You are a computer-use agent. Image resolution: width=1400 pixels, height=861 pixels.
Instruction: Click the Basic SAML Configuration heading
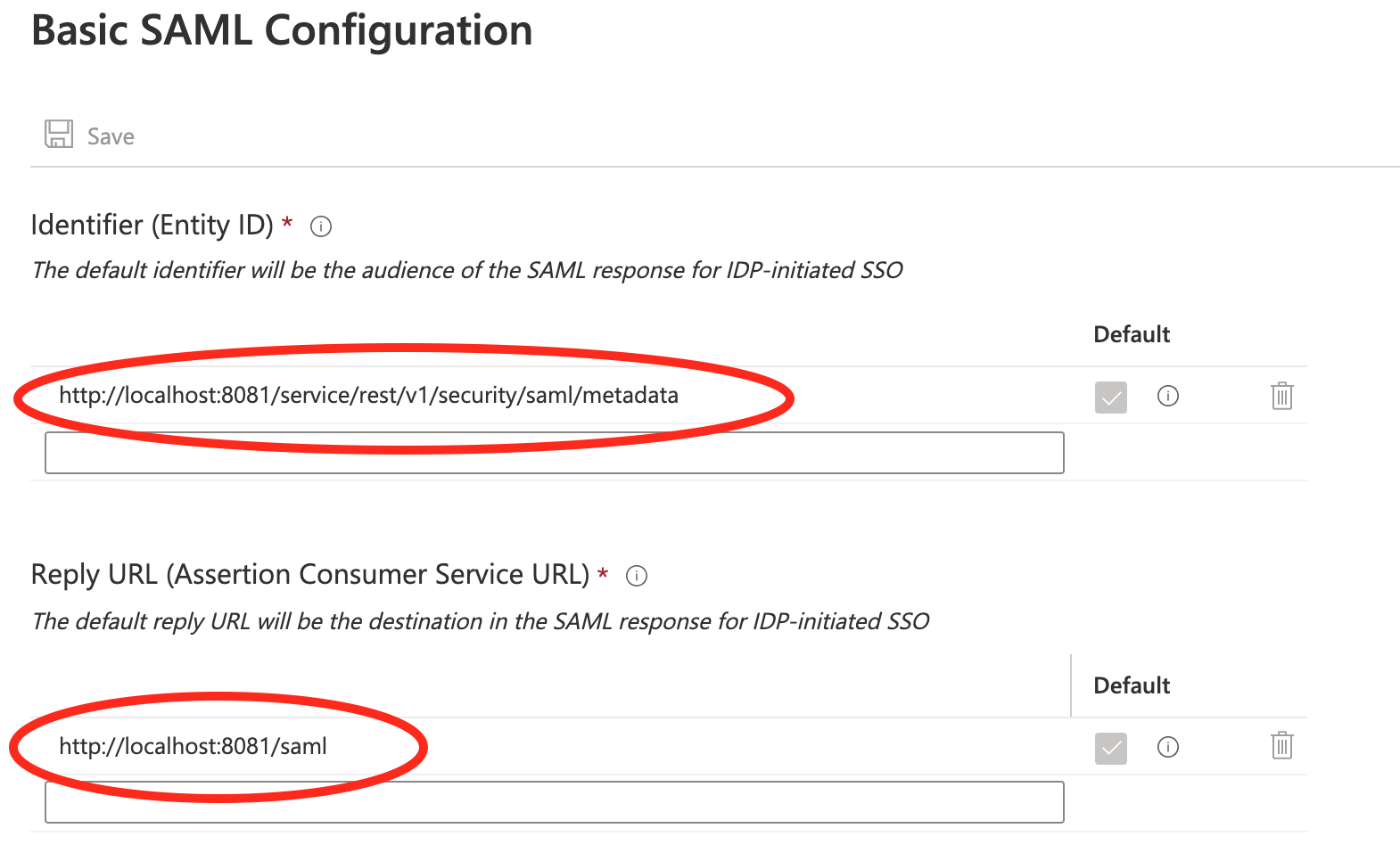tap(282, 31)
